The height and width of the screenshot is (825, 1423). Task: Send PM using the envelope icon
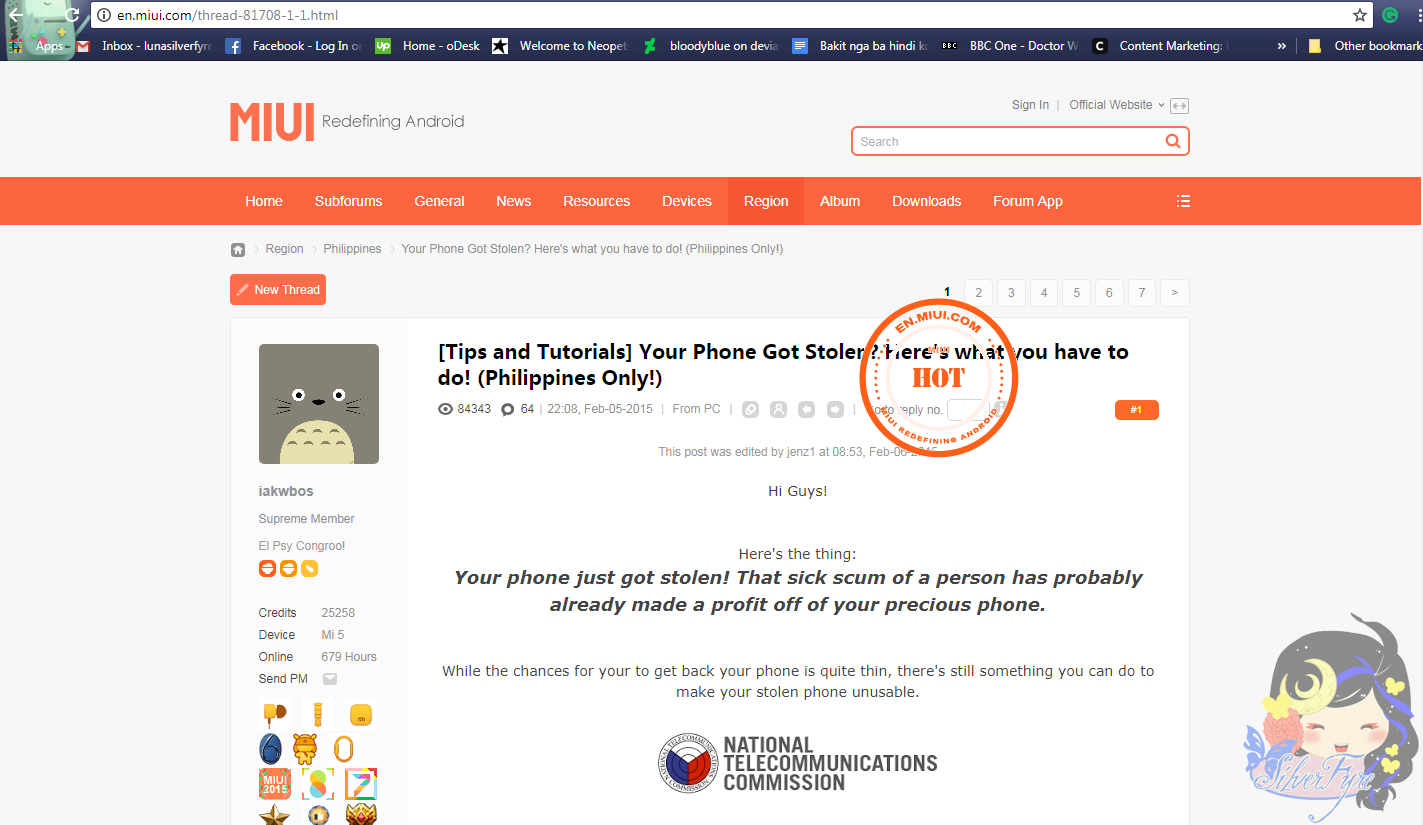[x=330, y=679]
